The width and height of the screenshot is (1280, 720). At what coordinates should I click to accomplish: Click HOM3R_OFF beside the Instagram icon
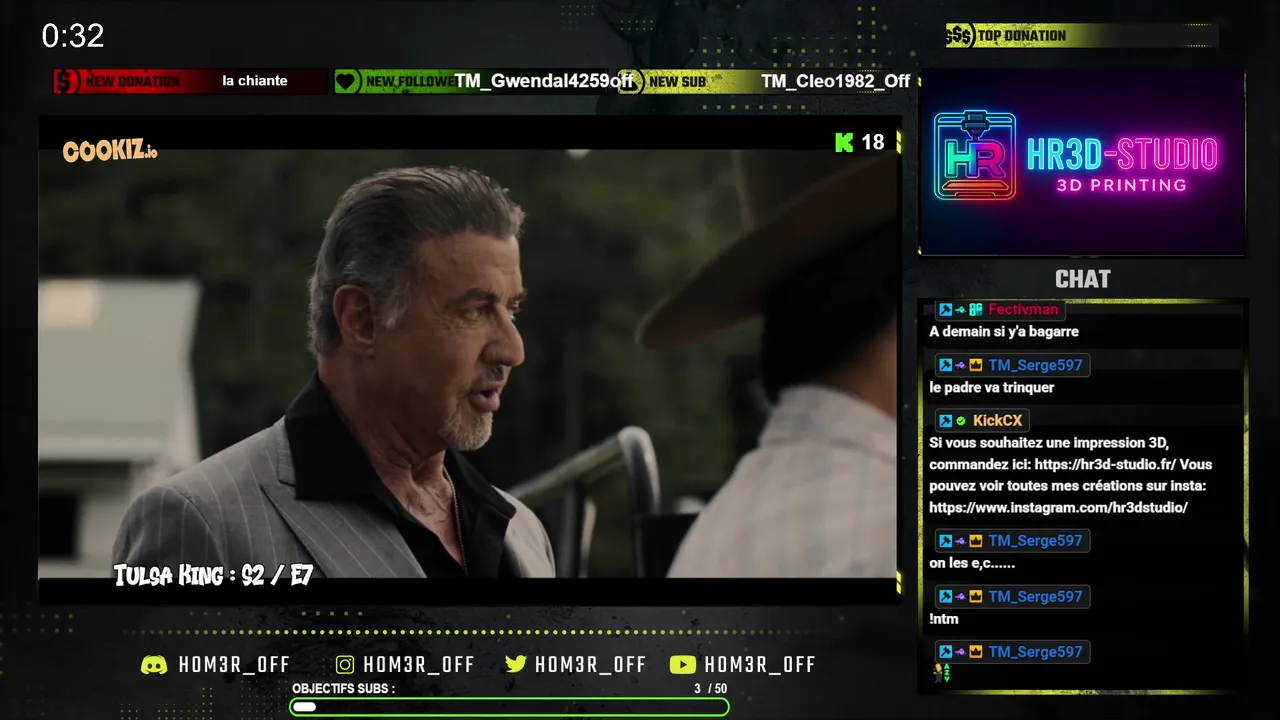click(419, 665)
